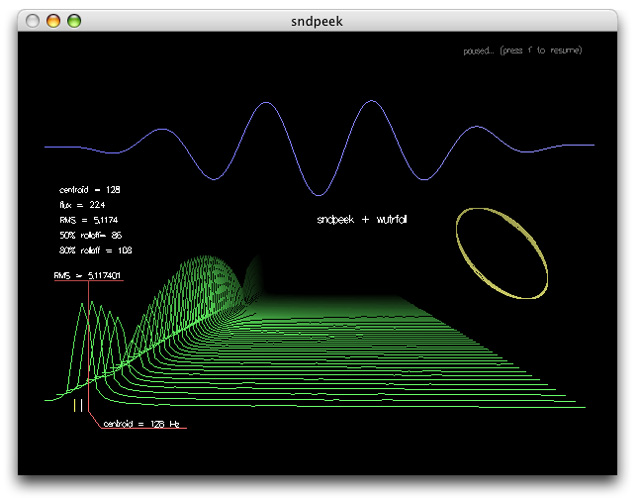This screenshot has width=640, height=498.
Task: Click the blue waveform's central trough
Action: click(316, 191)
